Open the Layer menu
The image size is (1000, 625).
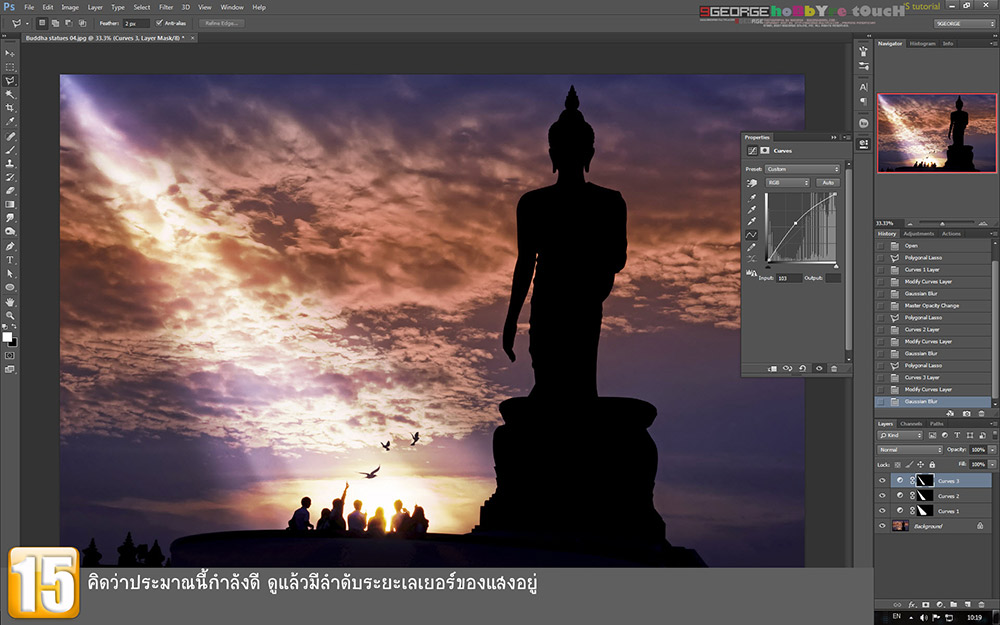click(x=95, y=7)
